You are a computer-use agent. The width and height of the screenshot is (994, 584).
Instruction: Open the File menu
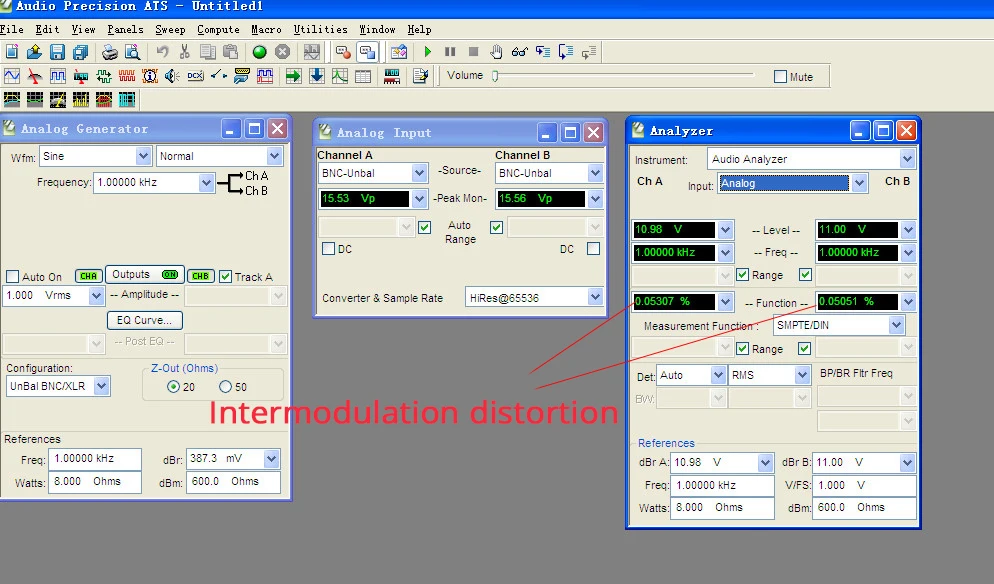click(11, 29)
